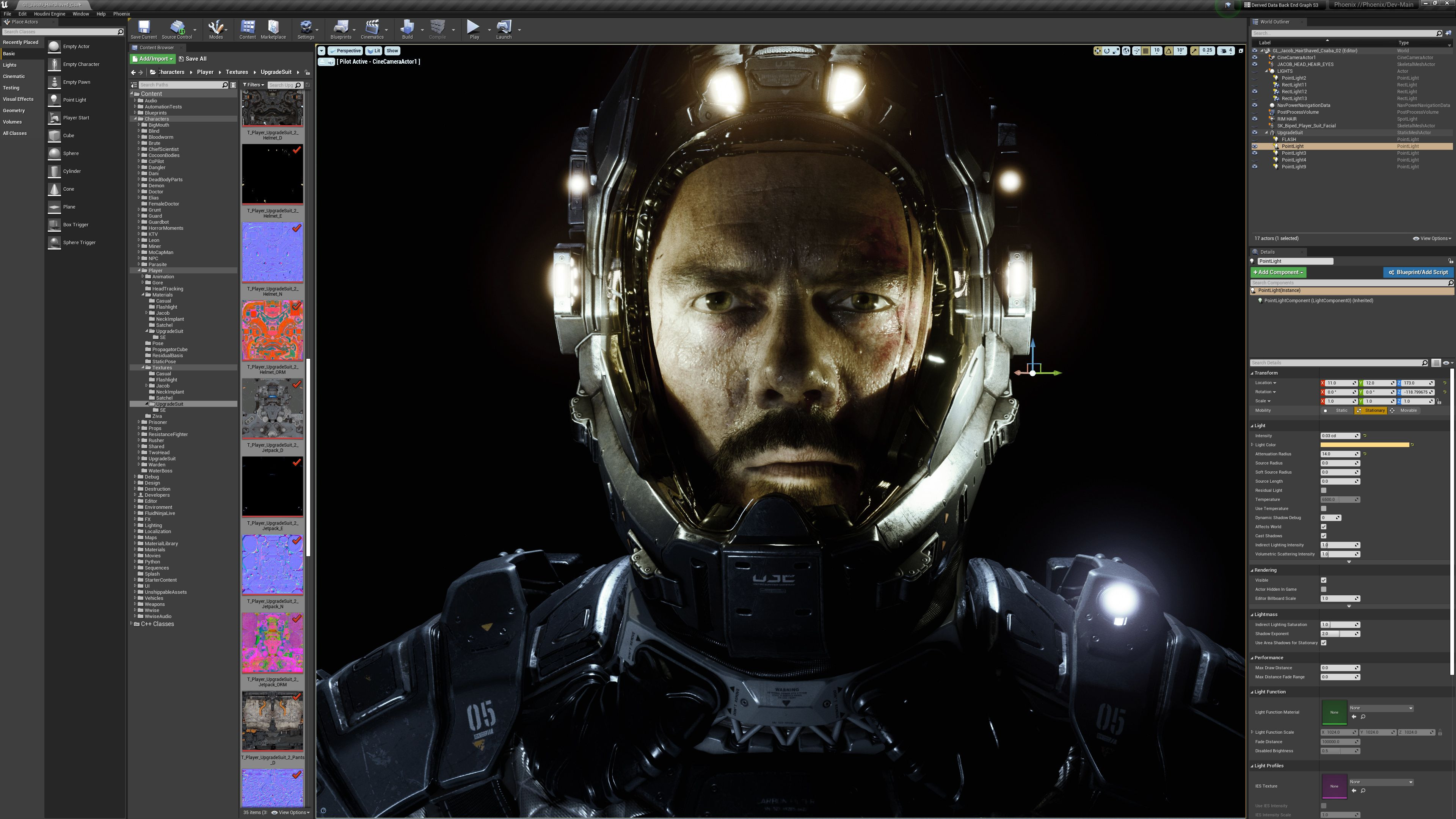The image size is (1456, 819).
Task: Disable the Cast Shadows checkbox
Action: pos(1324,535)
